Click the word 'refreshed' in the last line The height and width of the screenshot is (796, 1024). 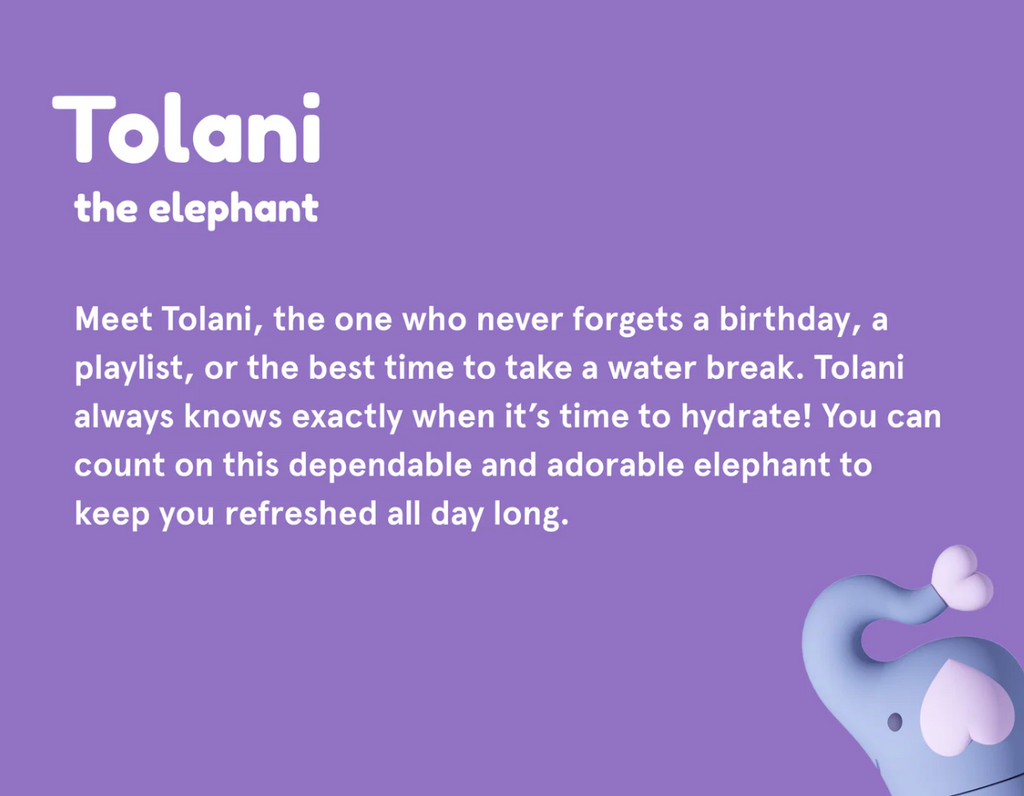pos(301,513)
